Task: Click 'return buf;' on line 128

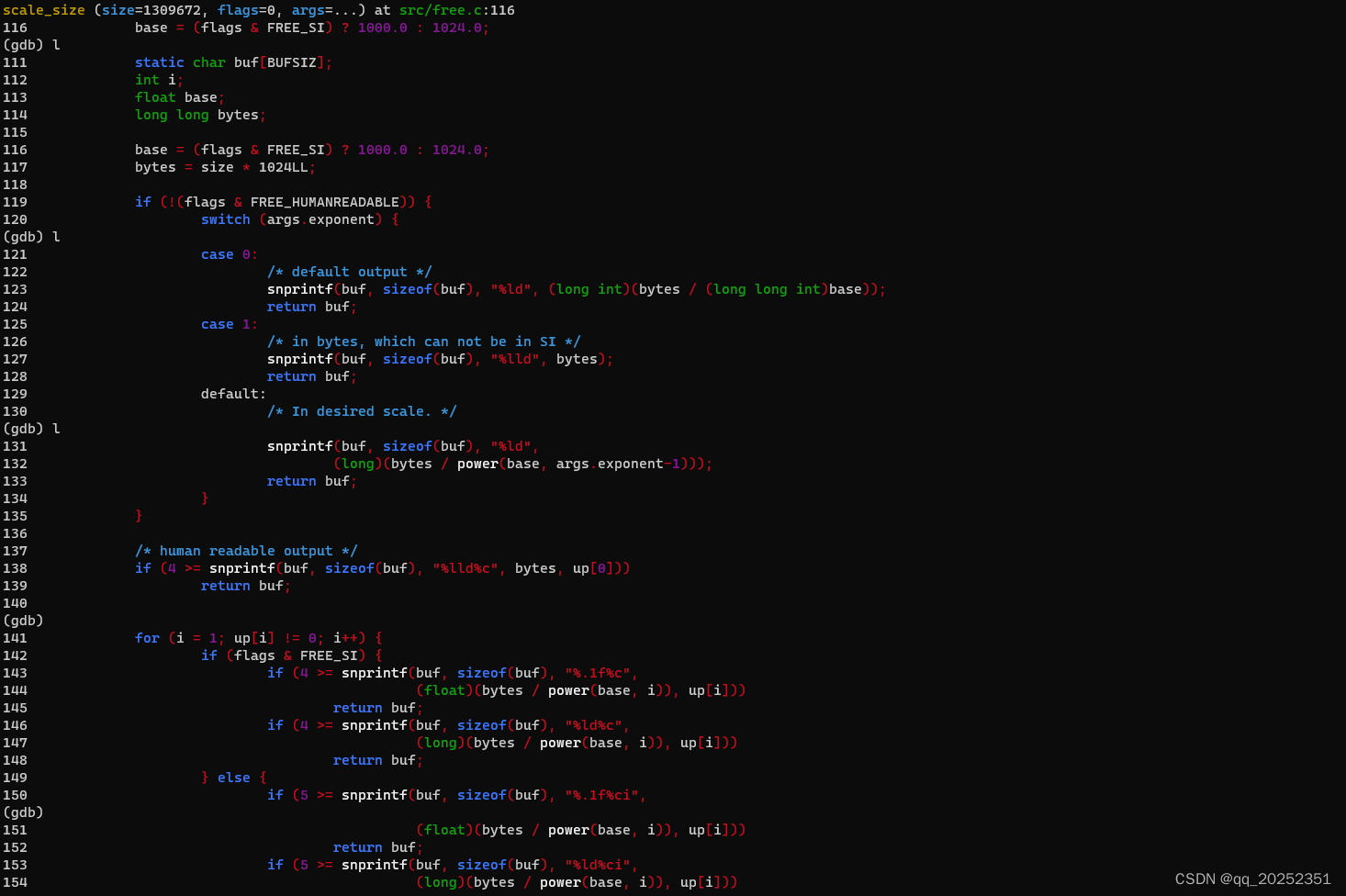Action: tap(312, 376)
